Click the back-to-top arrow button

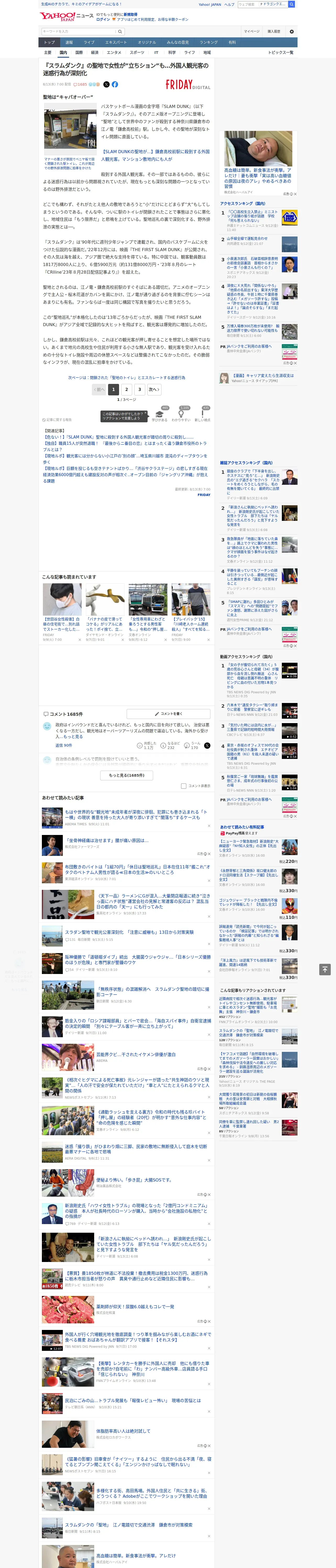[325, 970]
